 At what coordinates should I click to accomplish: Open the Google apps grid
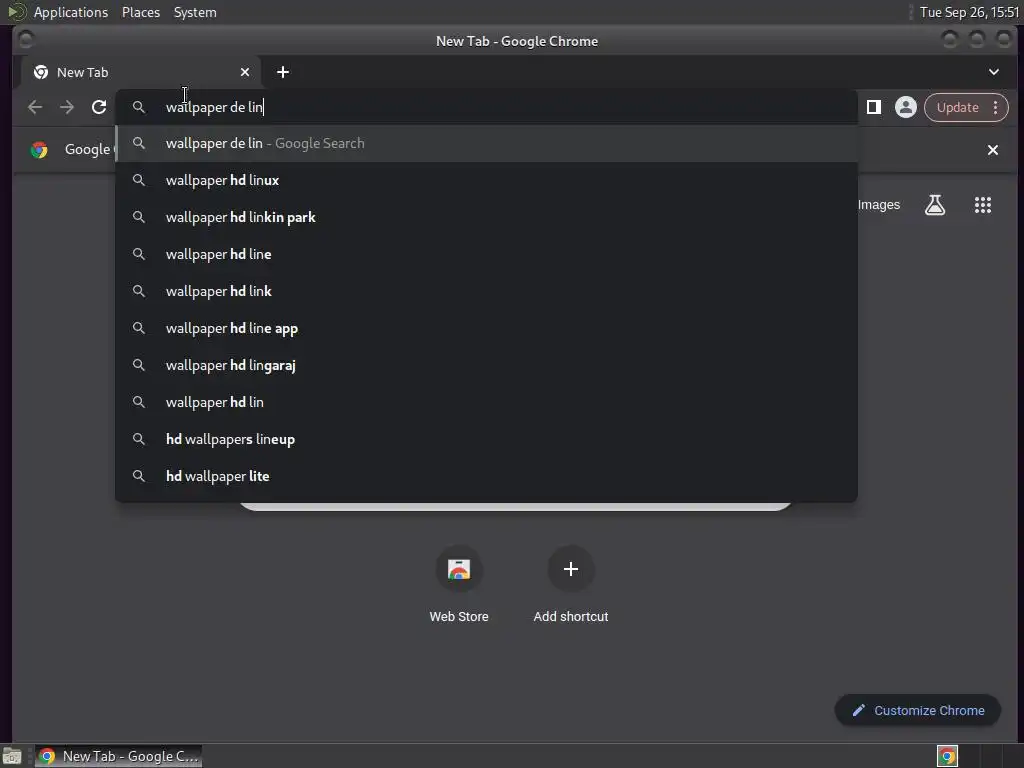point(983,205)
